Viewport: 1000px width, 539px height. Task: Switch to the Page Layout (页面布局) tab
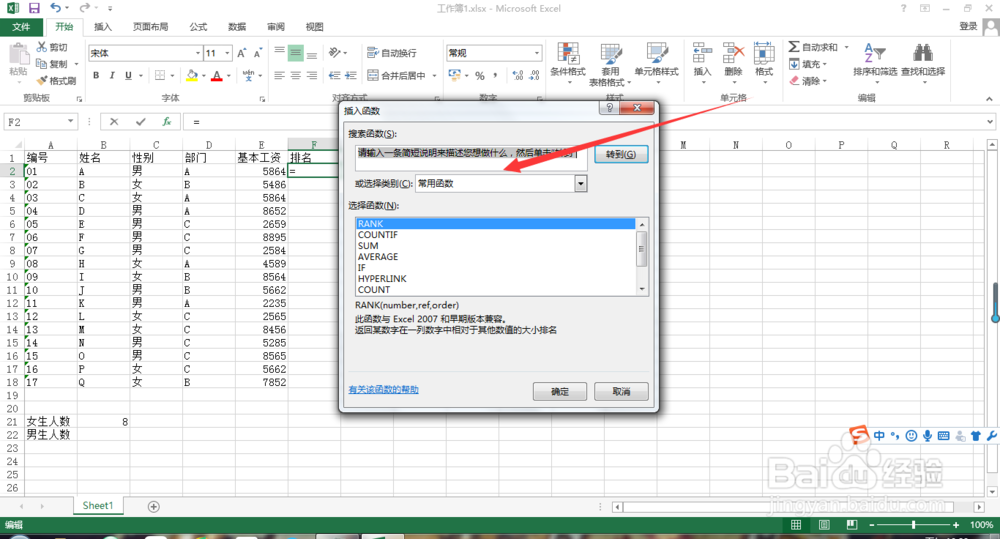pyautogui.click(x=151, y=27)
